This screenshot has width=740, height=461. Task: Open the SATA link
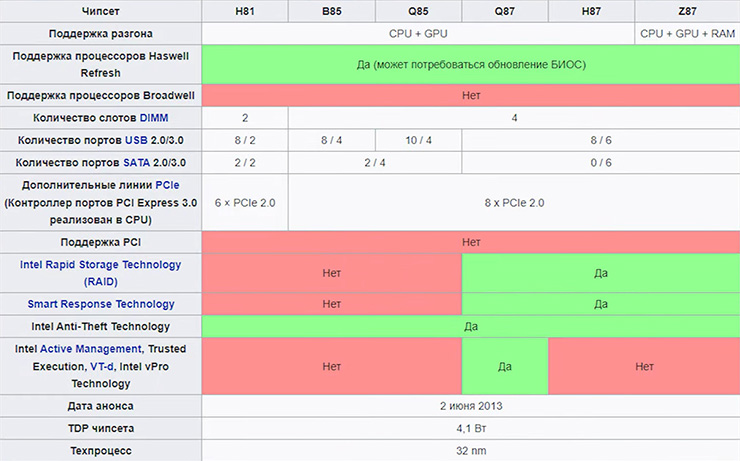pos(136,163)
